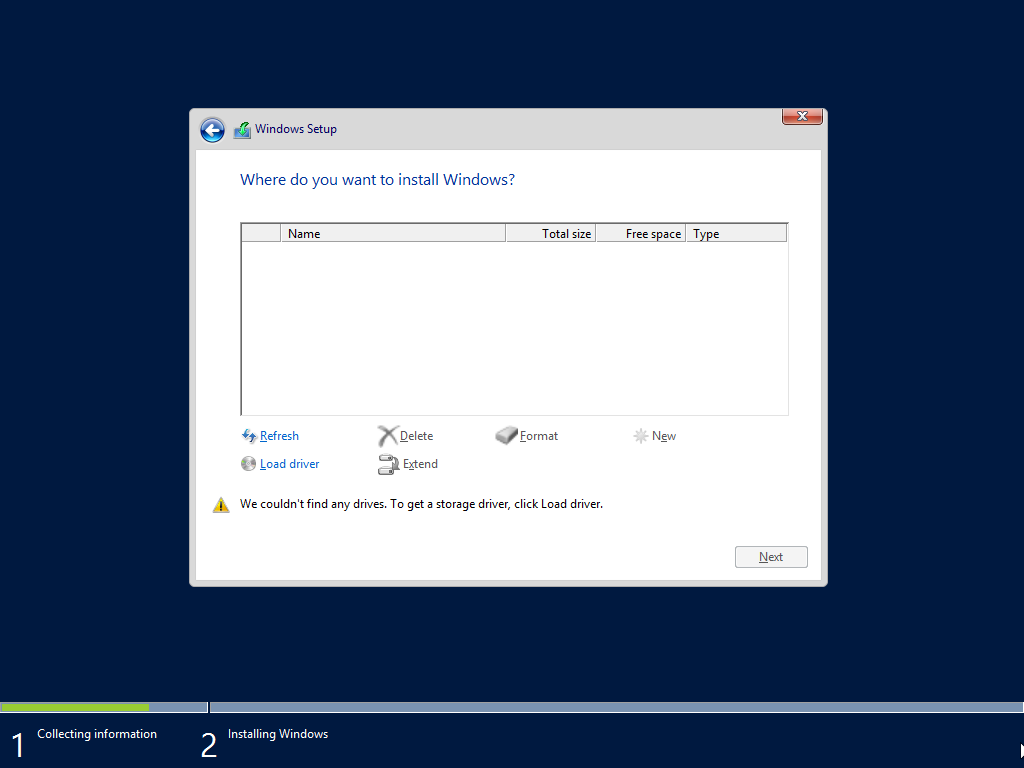Image resolution: width=1024 pixels, height=768 pixels.
Task: Close the Windows Setup dialog
Action: coord(802,116)
